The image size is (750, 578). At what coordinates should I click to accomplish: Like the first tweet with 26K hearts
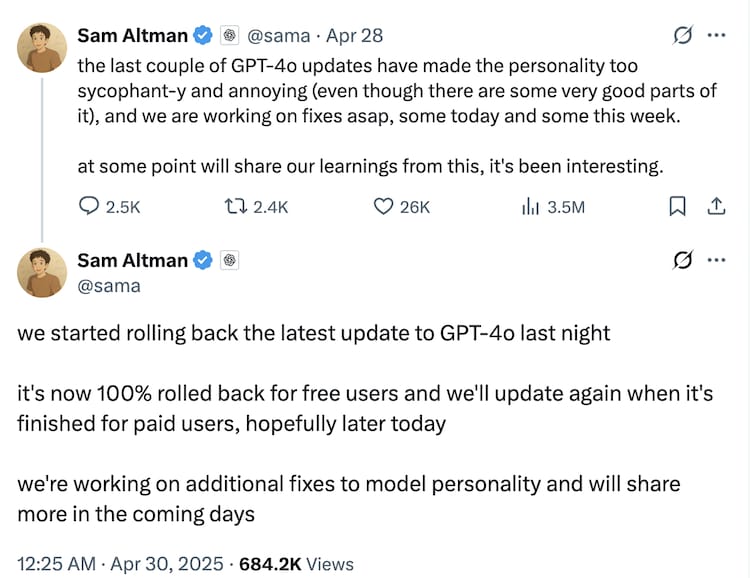[383, 207]
